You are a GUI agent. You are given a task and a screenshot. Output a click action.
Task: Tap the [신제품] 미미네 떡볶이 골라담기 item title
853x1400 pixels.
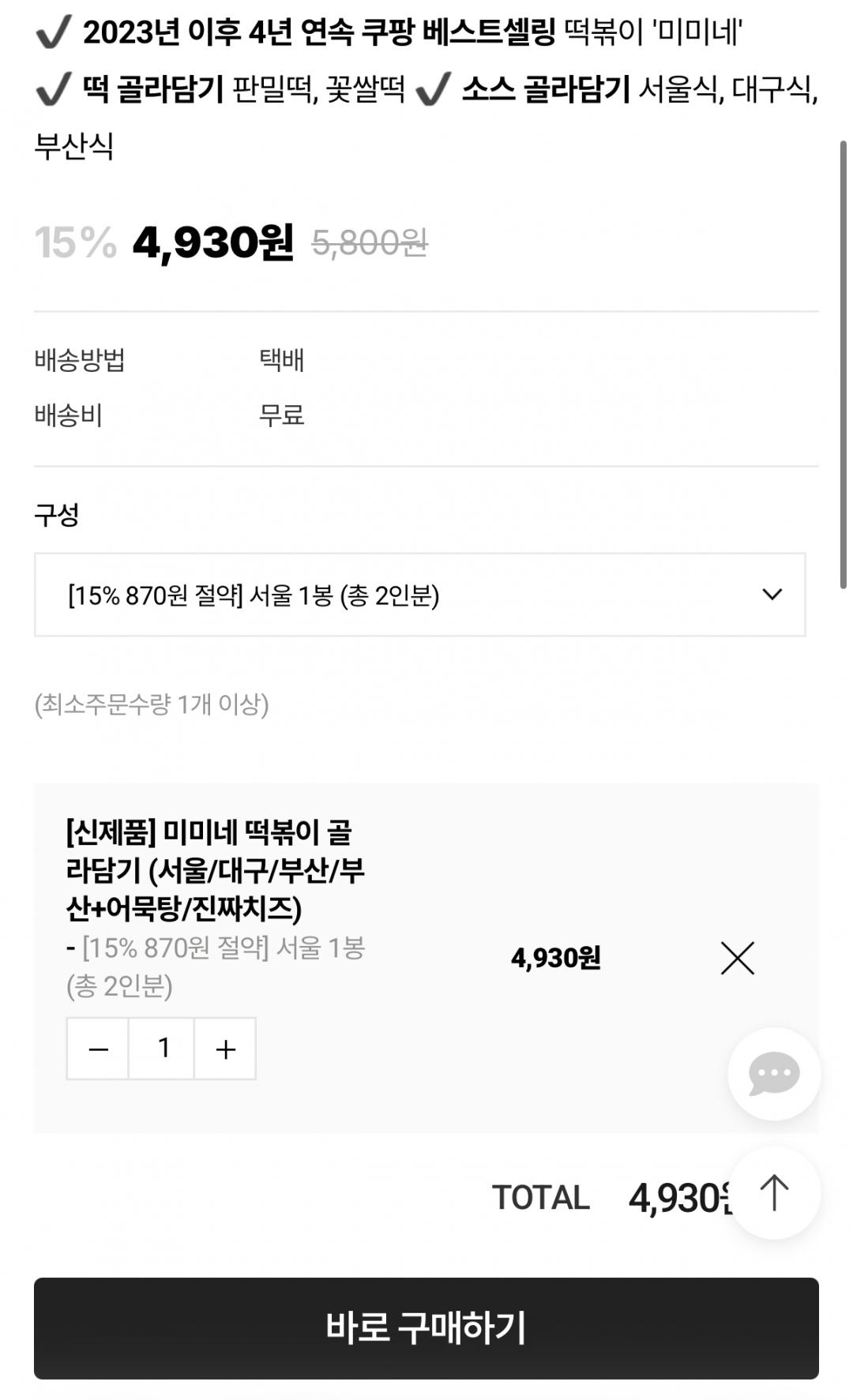(215, 869)
